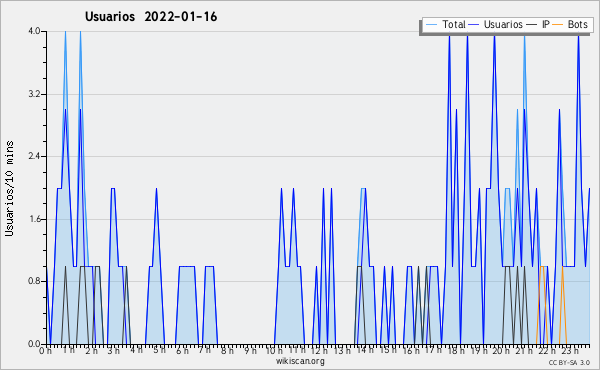Click the light blue Total legend line
600x370 pixels.
coord(431,25)
